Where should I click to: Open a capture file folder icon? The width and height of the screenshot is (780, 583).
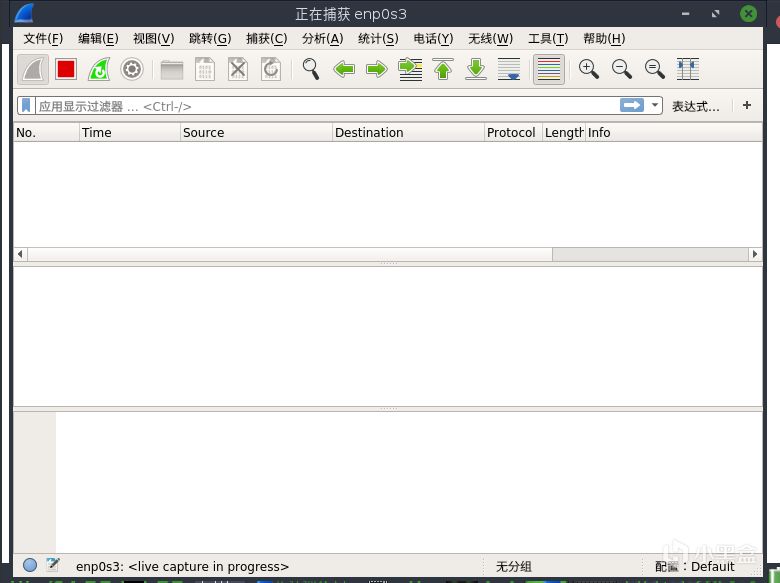click(172, 70)
